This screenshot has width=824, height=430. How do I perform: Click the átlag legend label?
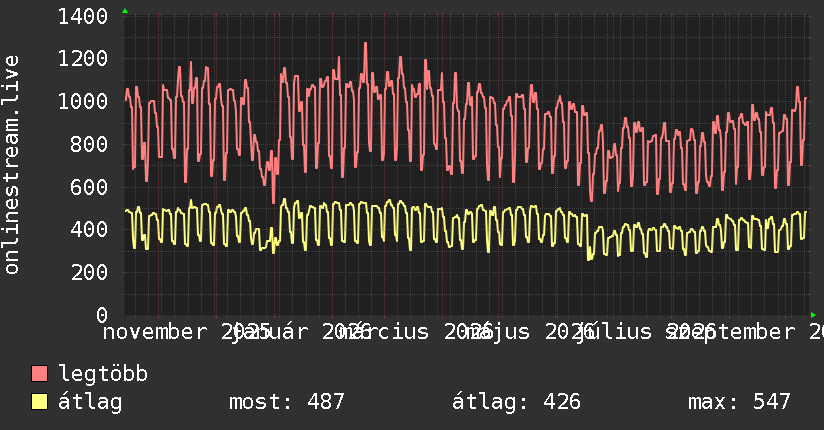point(90,403)
